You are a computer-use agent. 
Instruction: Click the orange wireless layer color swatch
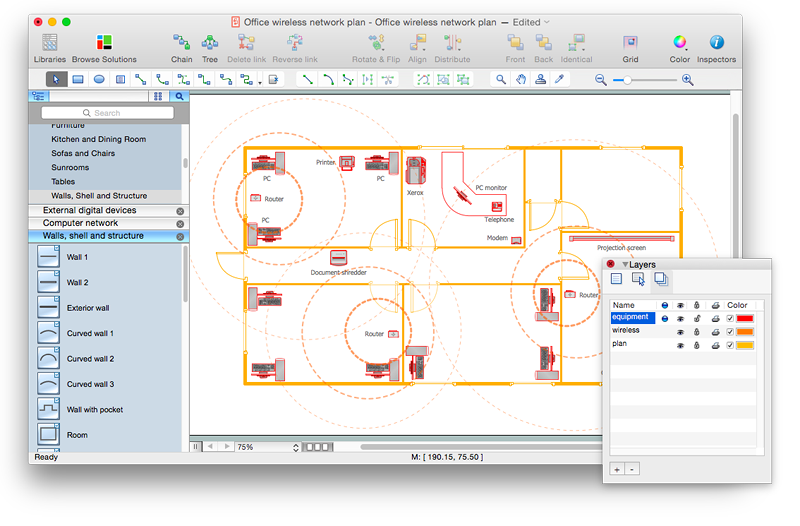click(745, 331)
